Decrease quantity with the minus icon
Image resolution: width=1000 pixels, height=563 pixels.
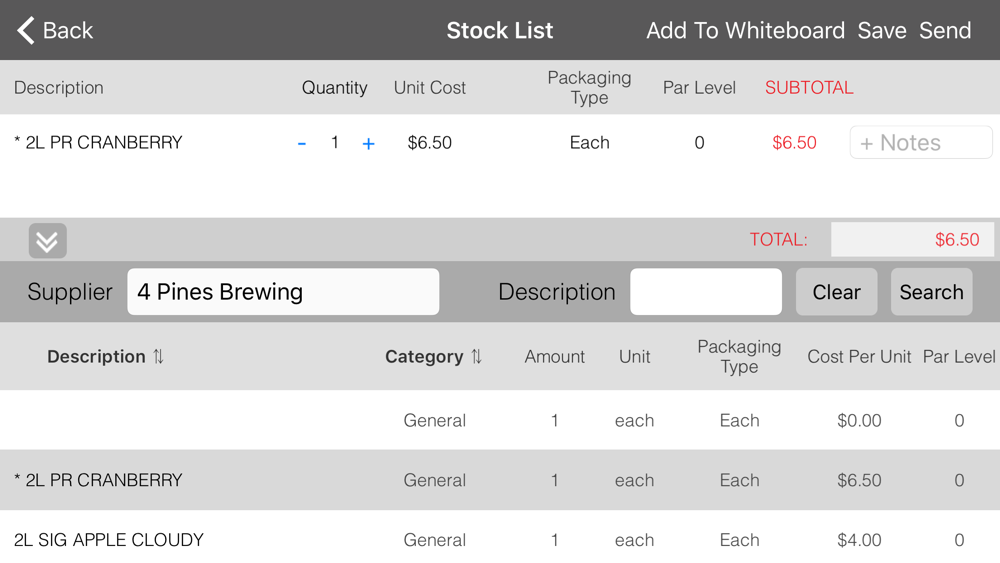point(302,144)
